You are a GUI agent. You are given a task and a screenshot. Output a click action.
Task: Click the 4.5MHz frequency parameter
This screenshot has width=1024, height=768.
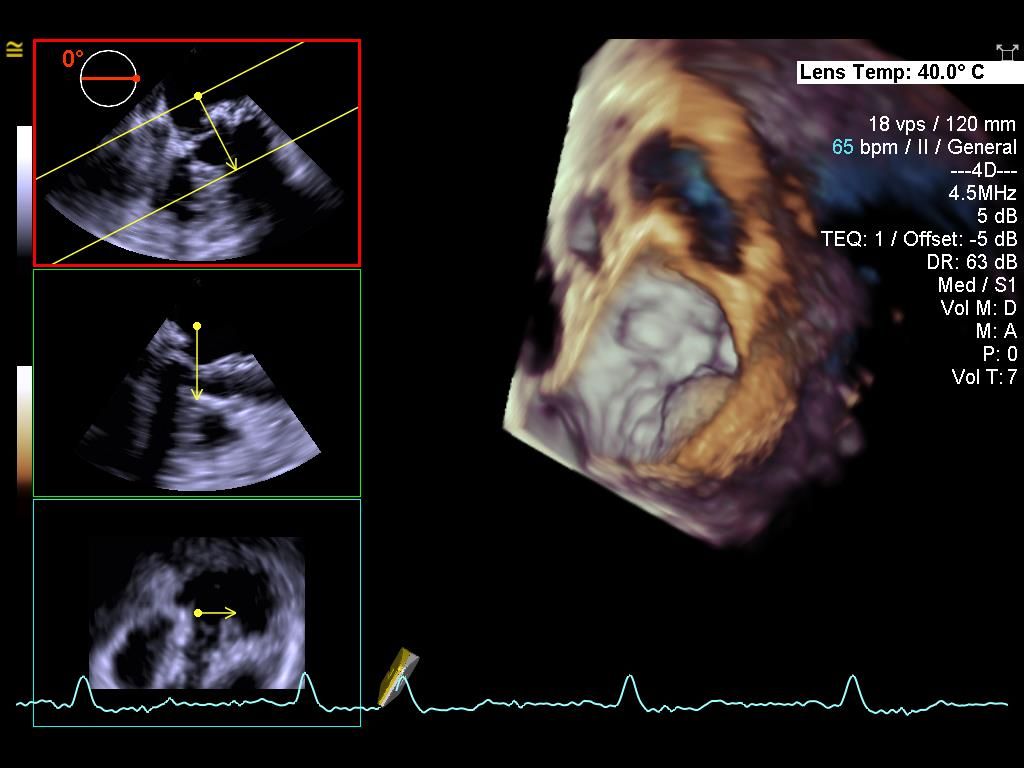pyautogui.click(x=982, y=193)
